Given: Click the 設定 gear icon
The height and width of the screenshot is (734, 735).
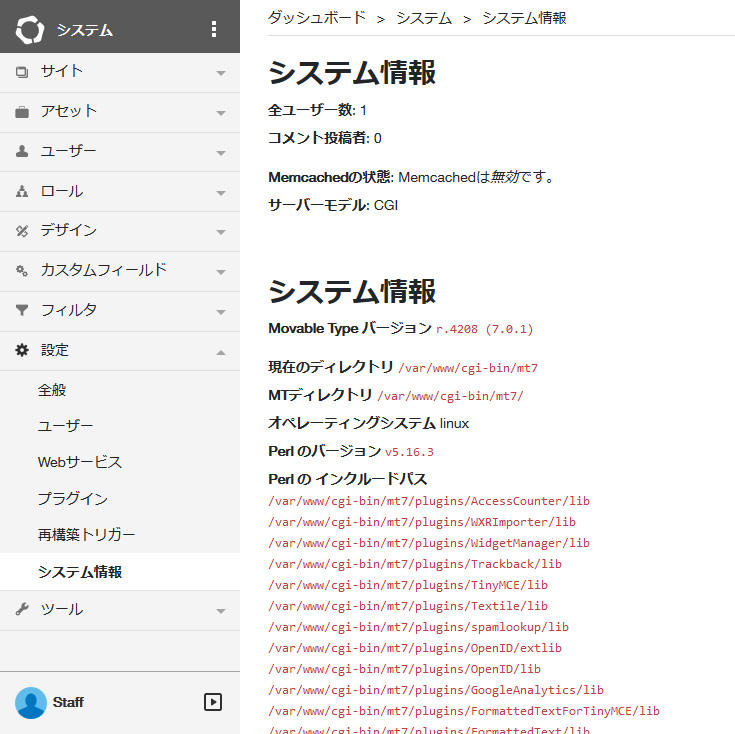Looking at the screenshot, I should click(x=22, y=350).
